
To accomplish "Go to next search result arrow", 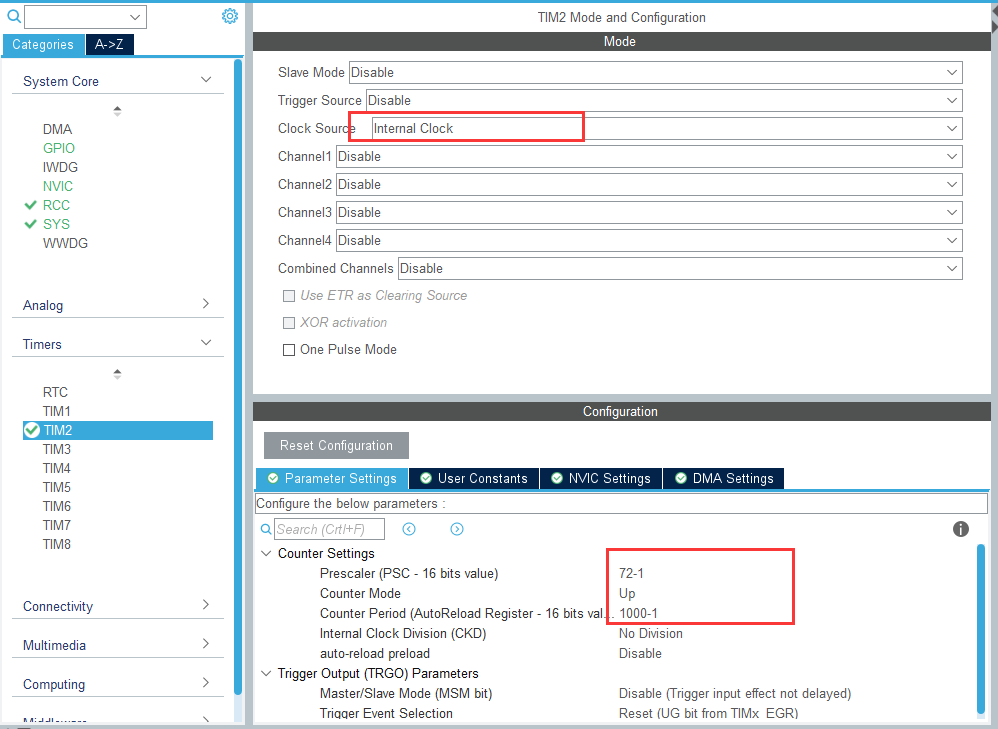I will coord(457,529).
